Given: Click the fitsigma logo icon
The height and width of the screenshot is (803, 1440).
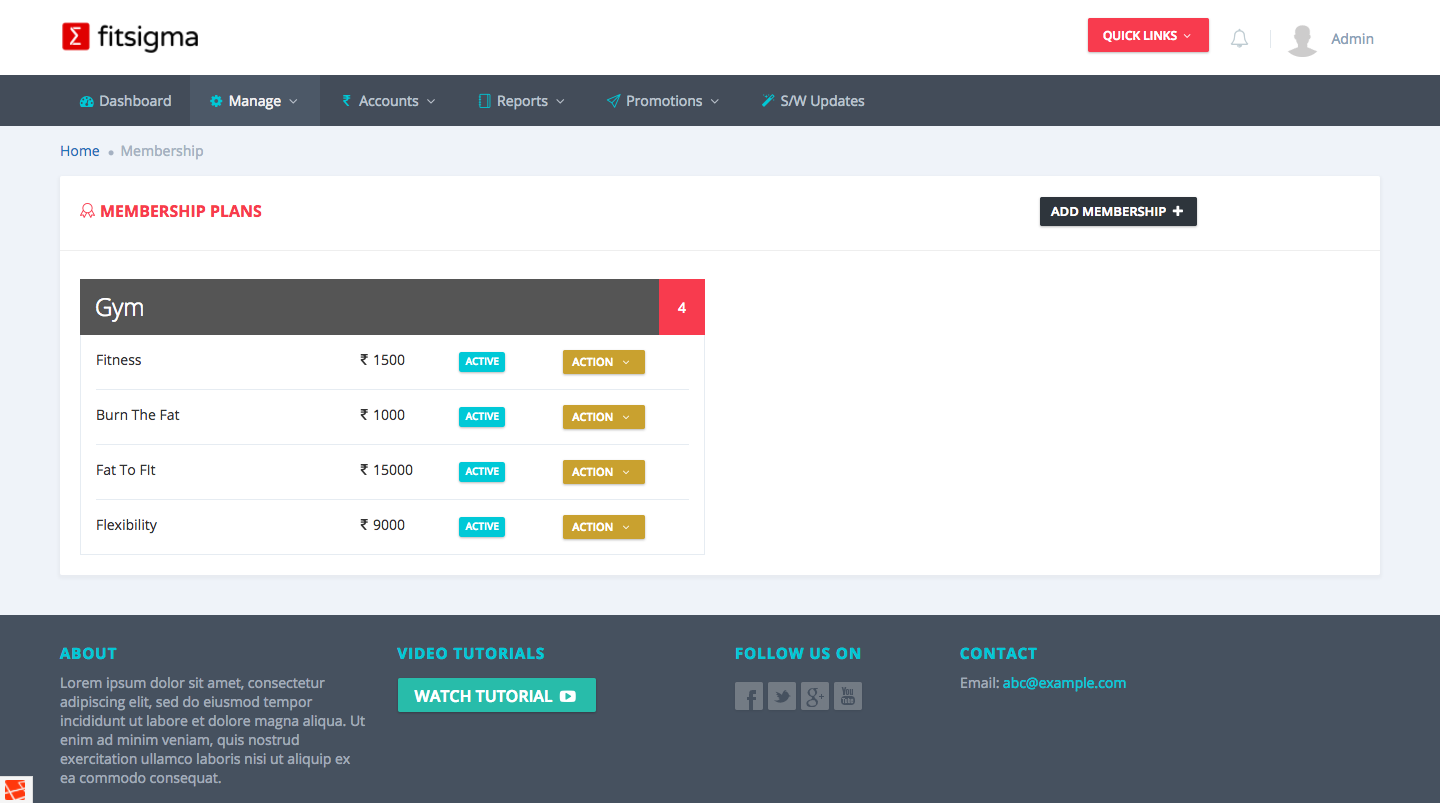Looking at the screenshot, I should (x=76, y=37).
